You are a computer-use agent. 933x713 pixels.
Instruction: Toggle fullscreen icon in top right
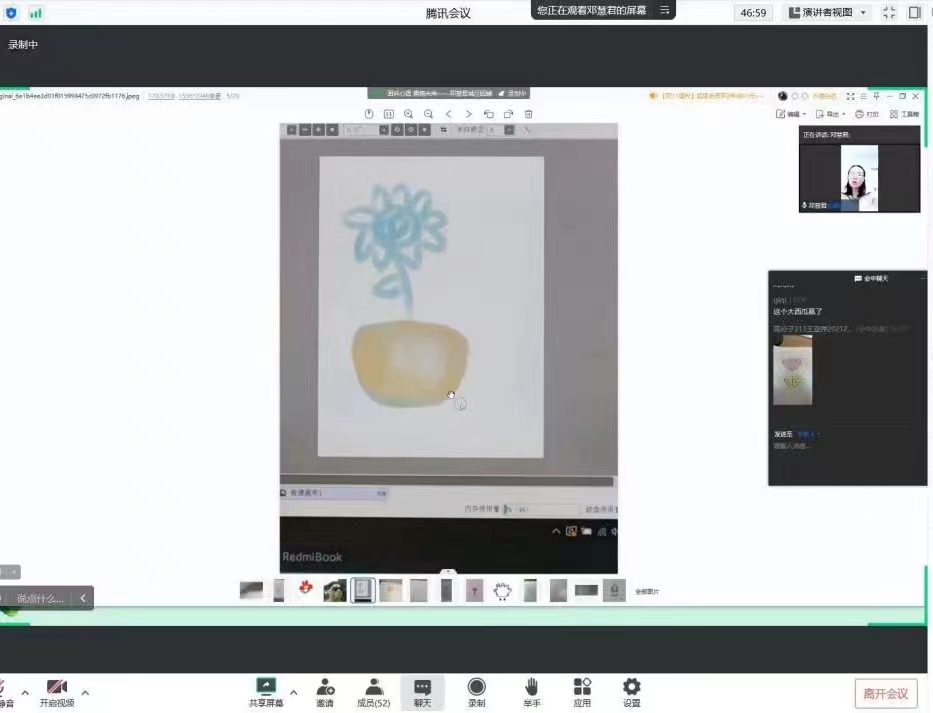pyautogui.click(x=889, y=13)
